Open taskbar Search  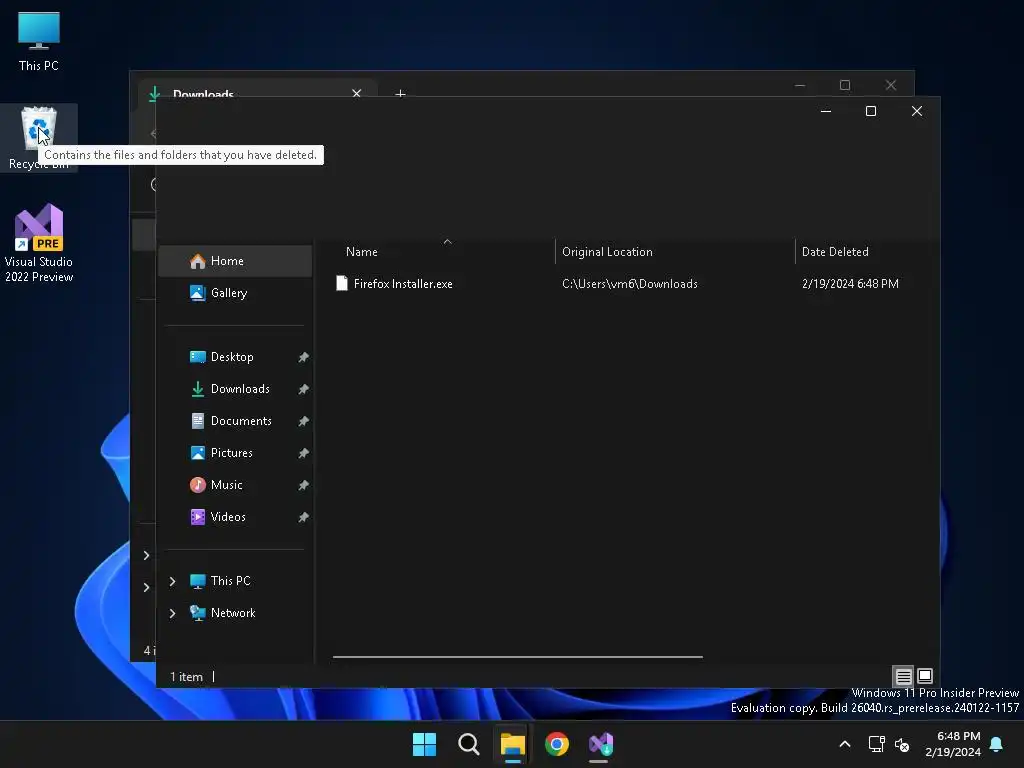(468, 744)
